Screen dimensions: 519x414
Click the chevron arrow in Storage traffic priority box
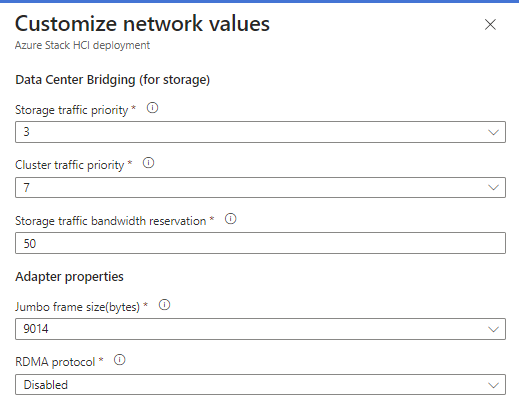(x=493, y=132)
